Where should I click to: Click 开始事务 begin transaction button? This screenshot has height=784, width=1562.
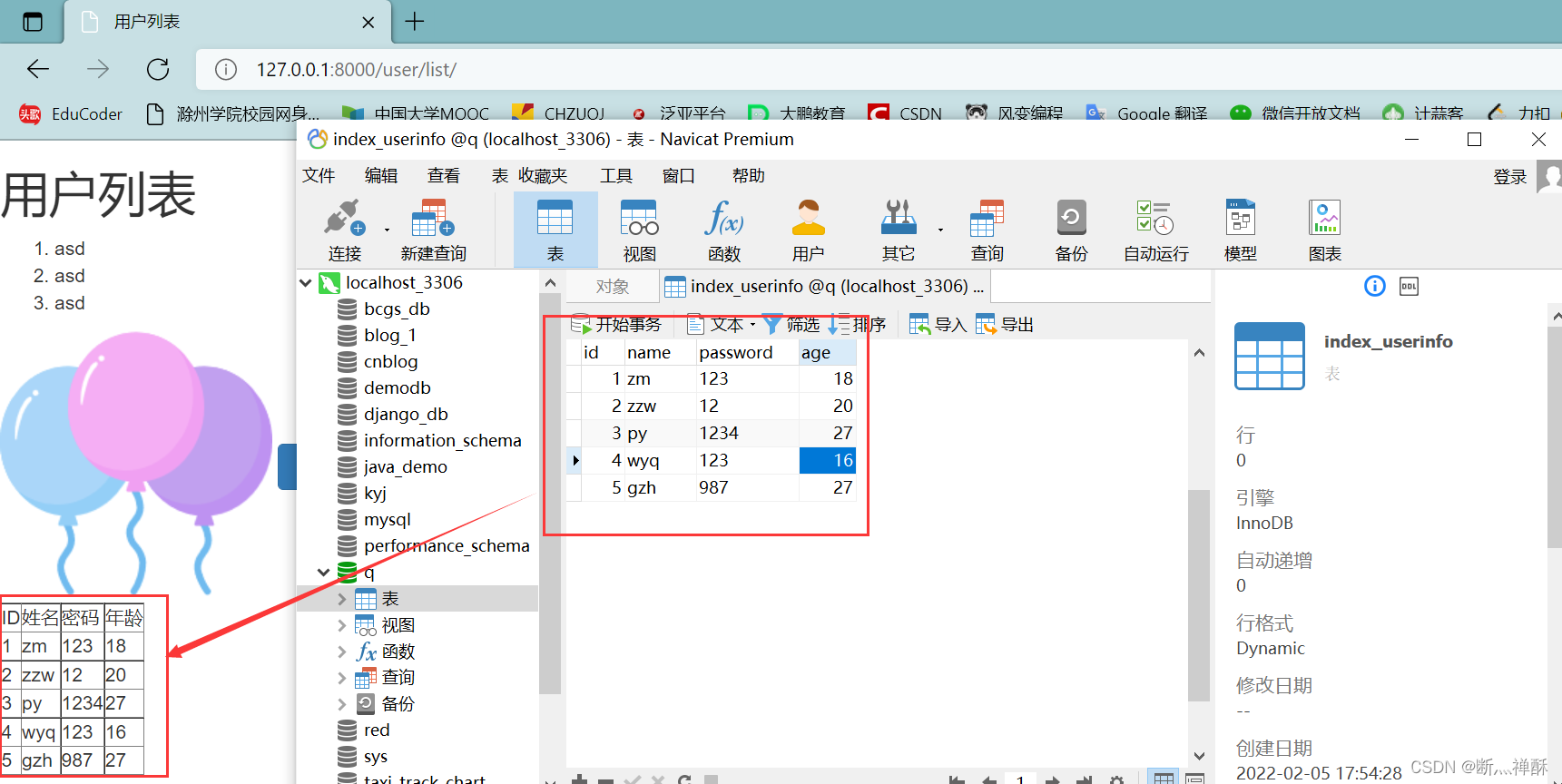pos(615,324)
